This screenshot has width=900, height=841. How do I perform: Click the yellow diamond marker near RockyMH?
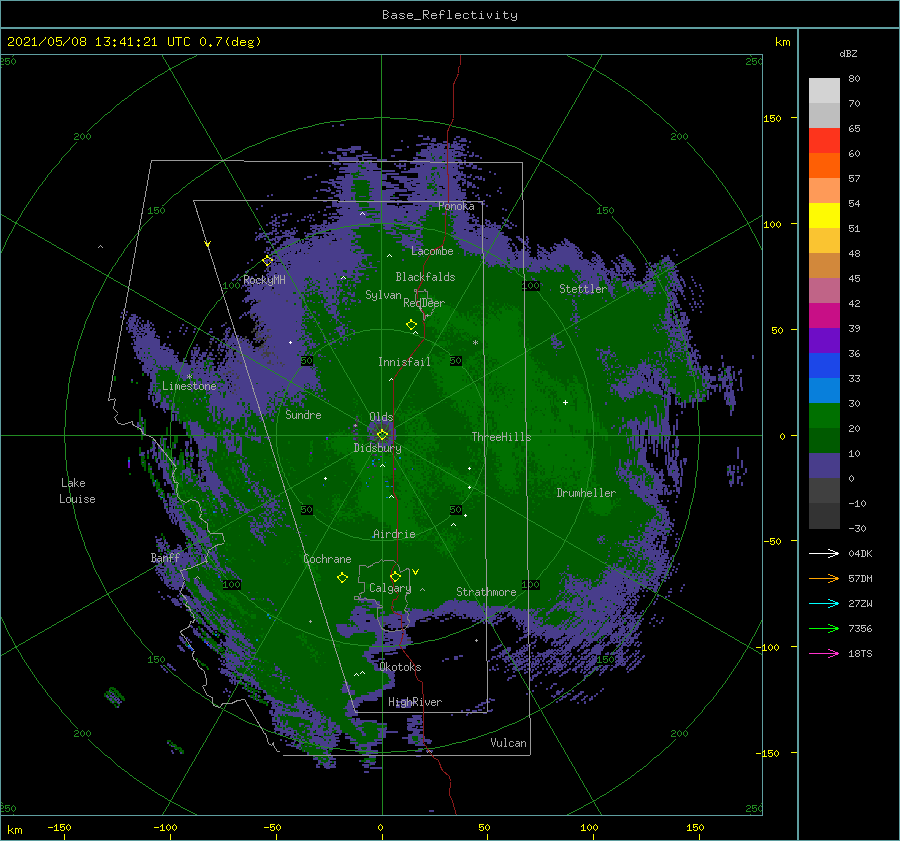[x=267, y=261]
